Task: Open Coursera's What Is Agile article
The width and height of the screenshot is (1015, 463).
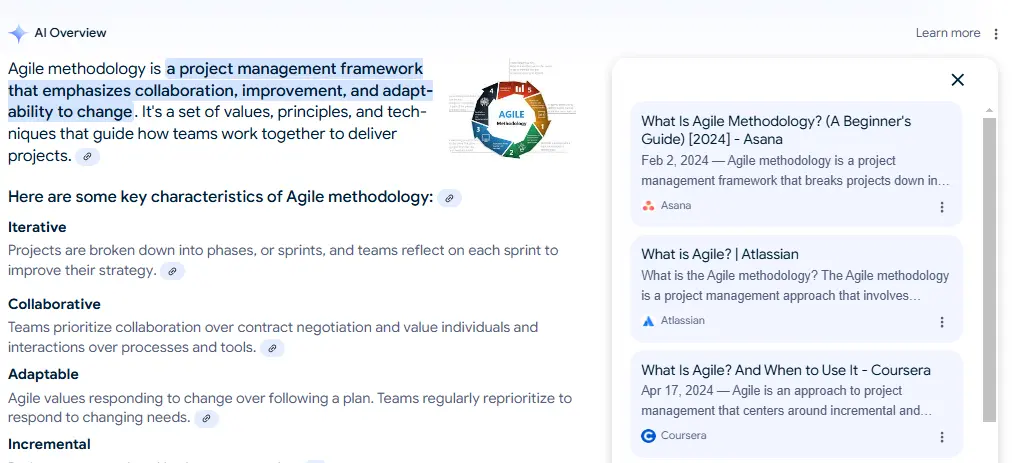Action: pos(785,370)
